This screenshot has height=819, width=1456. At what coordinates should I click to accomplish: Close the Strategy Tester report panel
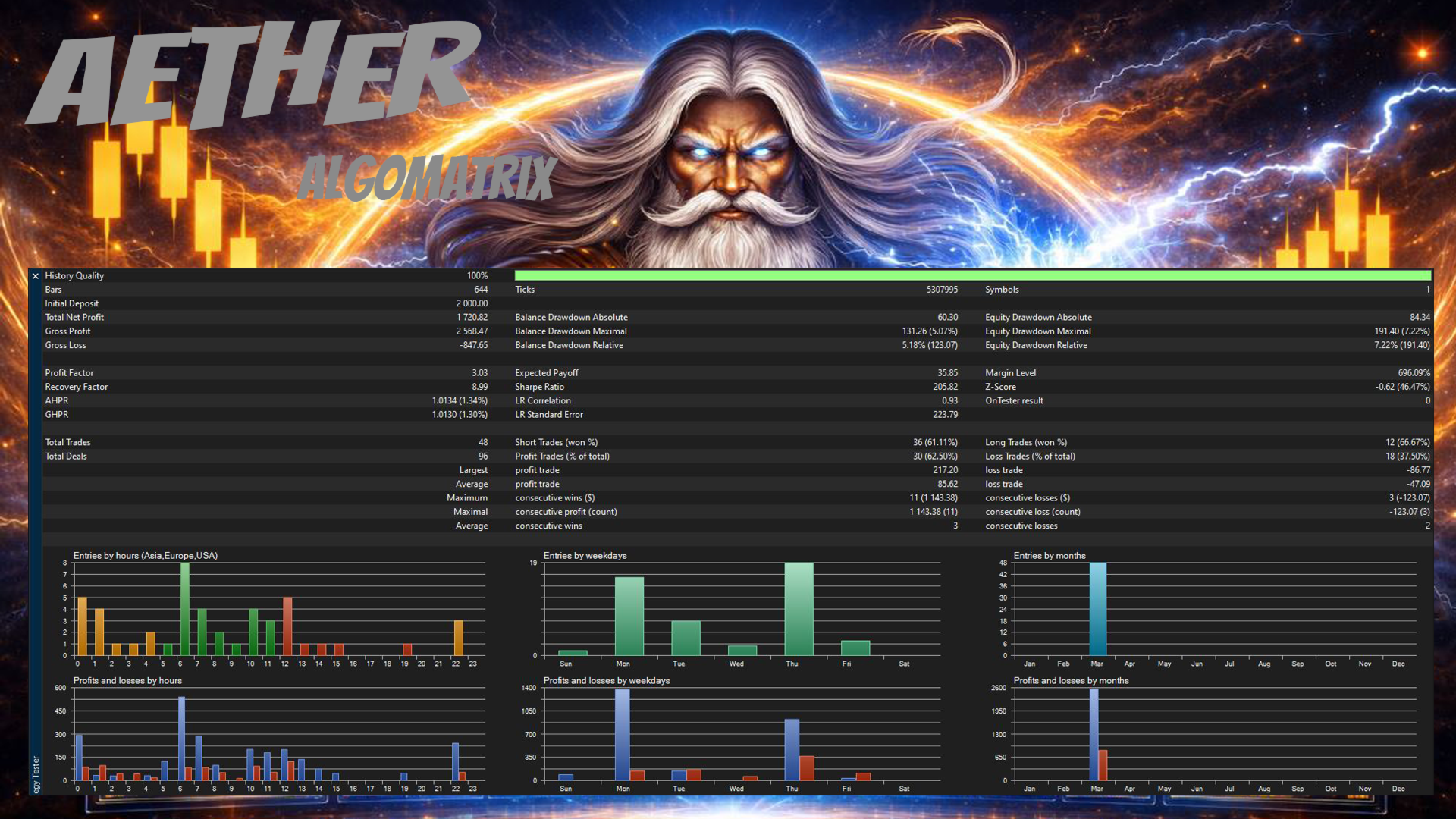[x=36, y=276]
